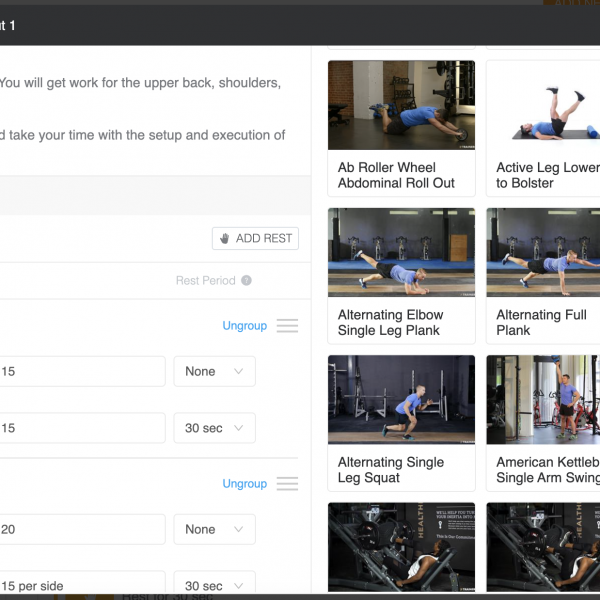Grab first group's reorder handle icon
This screenshot has width=600, height=600.
[287, 326]
